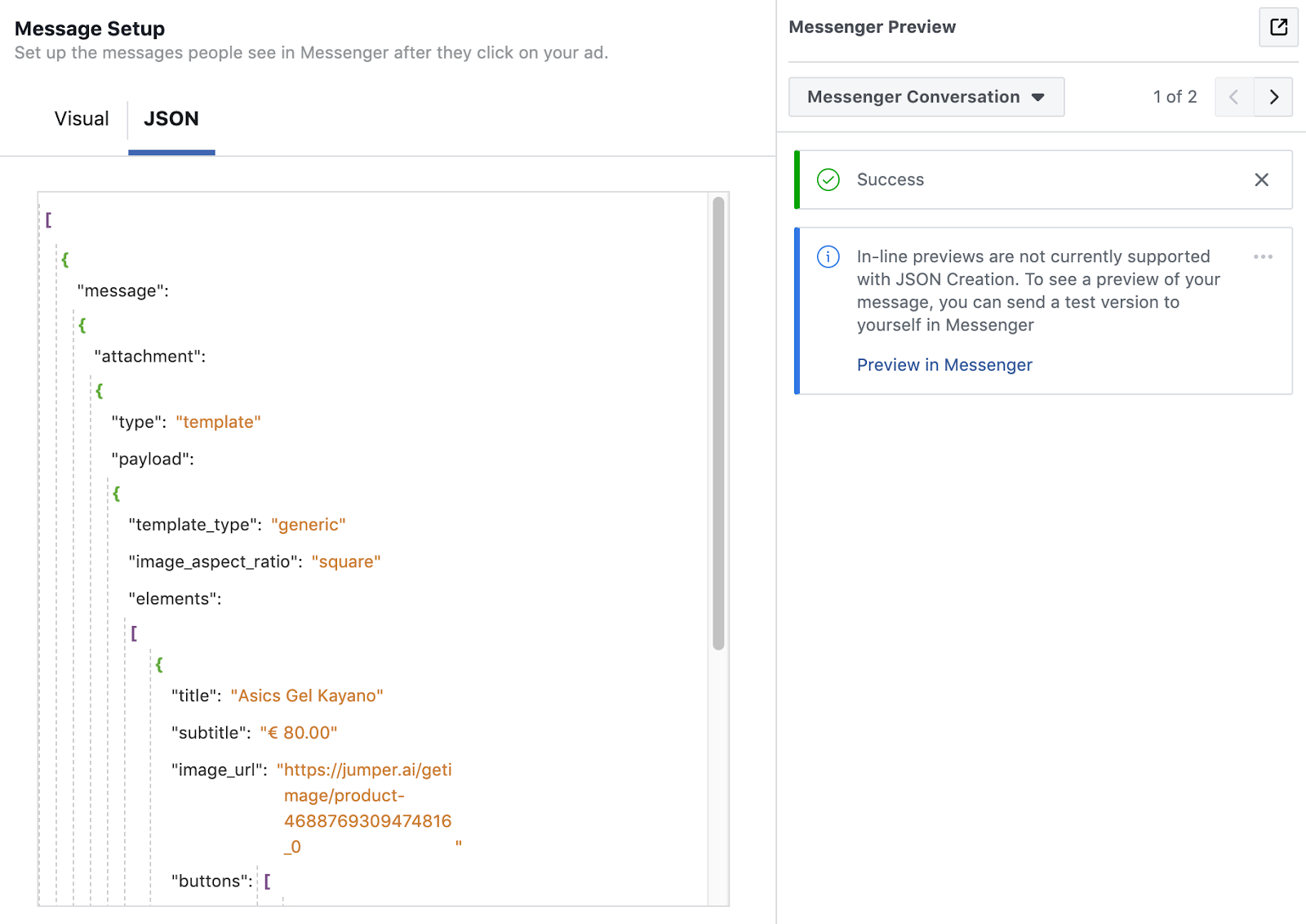1306x924 pixels.
Task: Click the "€ 80.00" subtitle value
Action: pos(299,733)
